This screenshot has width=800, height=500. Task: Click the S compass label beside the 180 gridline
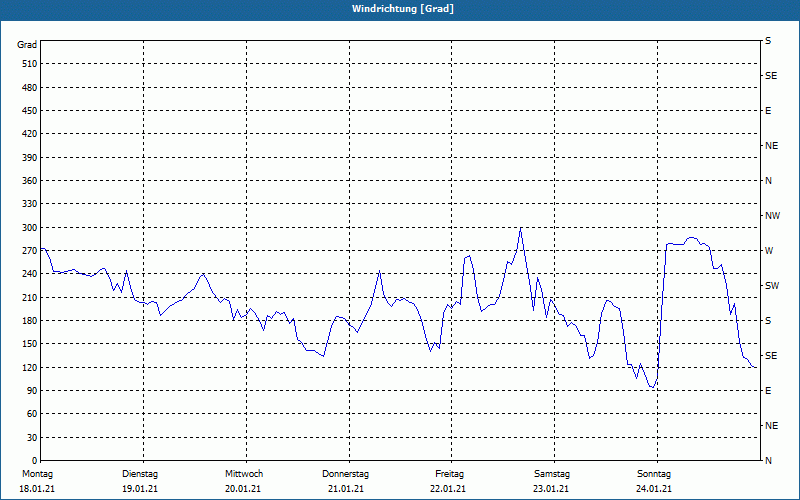tap(768, 321)
